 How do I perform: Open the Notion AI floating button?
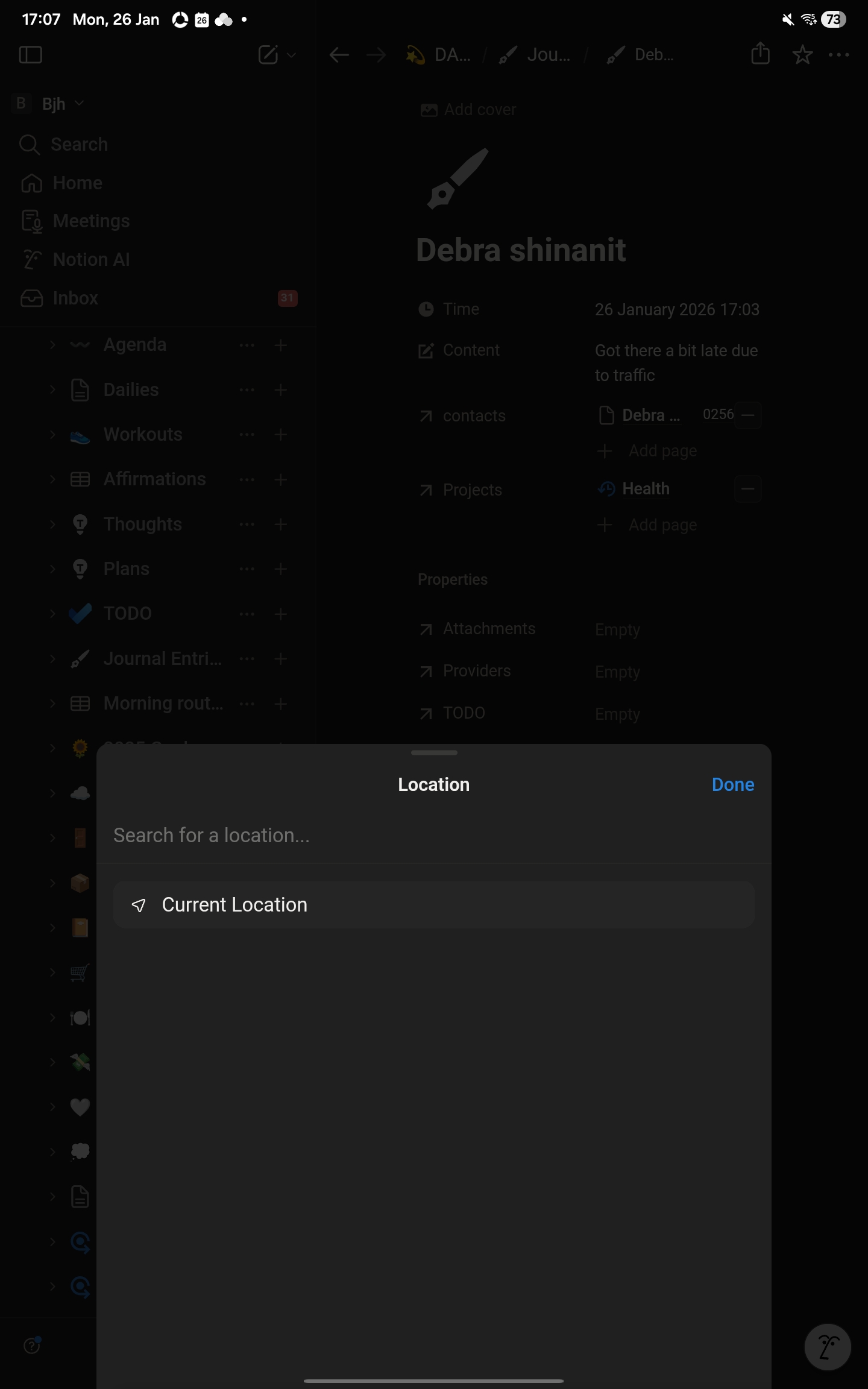point(827,1347)
